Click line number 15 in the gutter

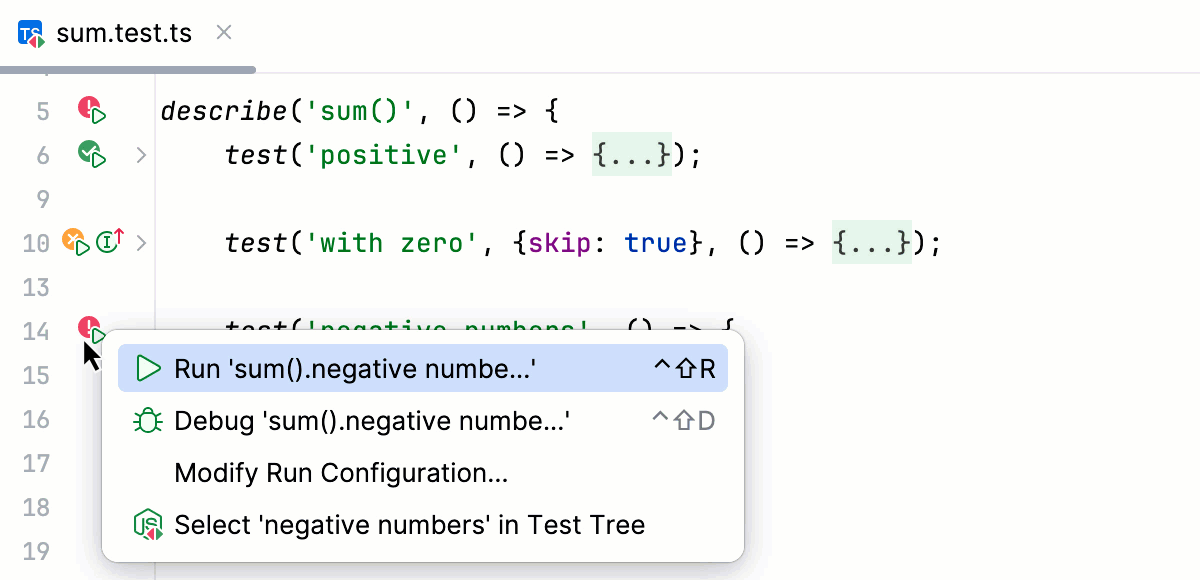36,376
